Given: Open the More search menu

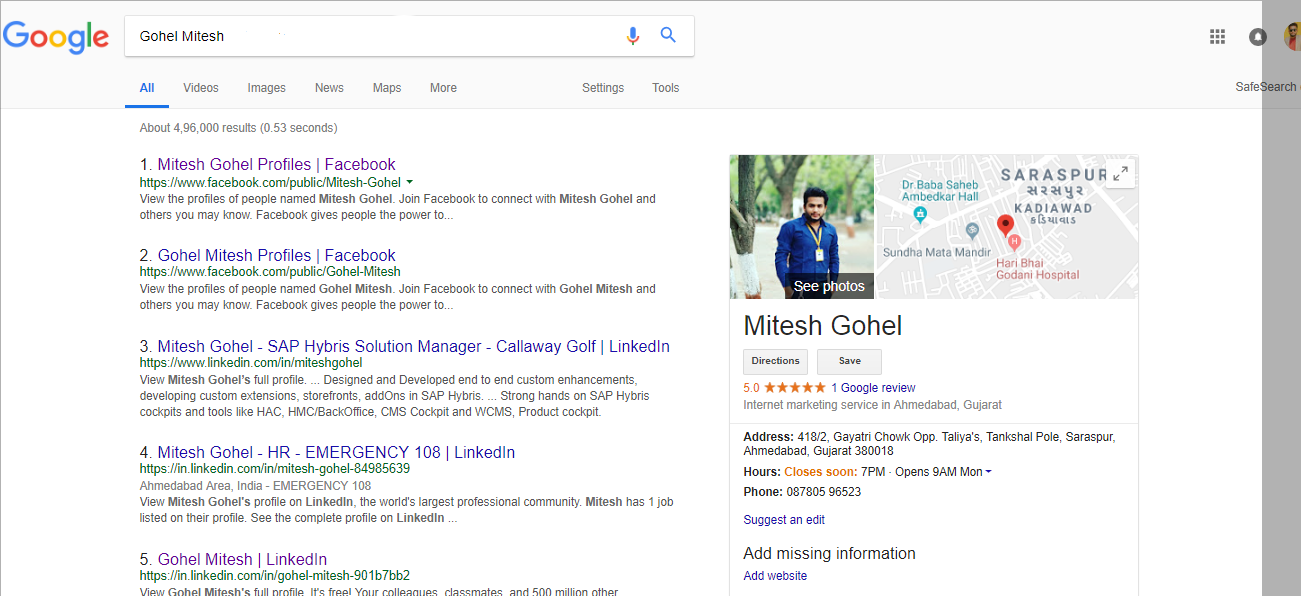Looking at the screenshot, I should tap(443, 88).
